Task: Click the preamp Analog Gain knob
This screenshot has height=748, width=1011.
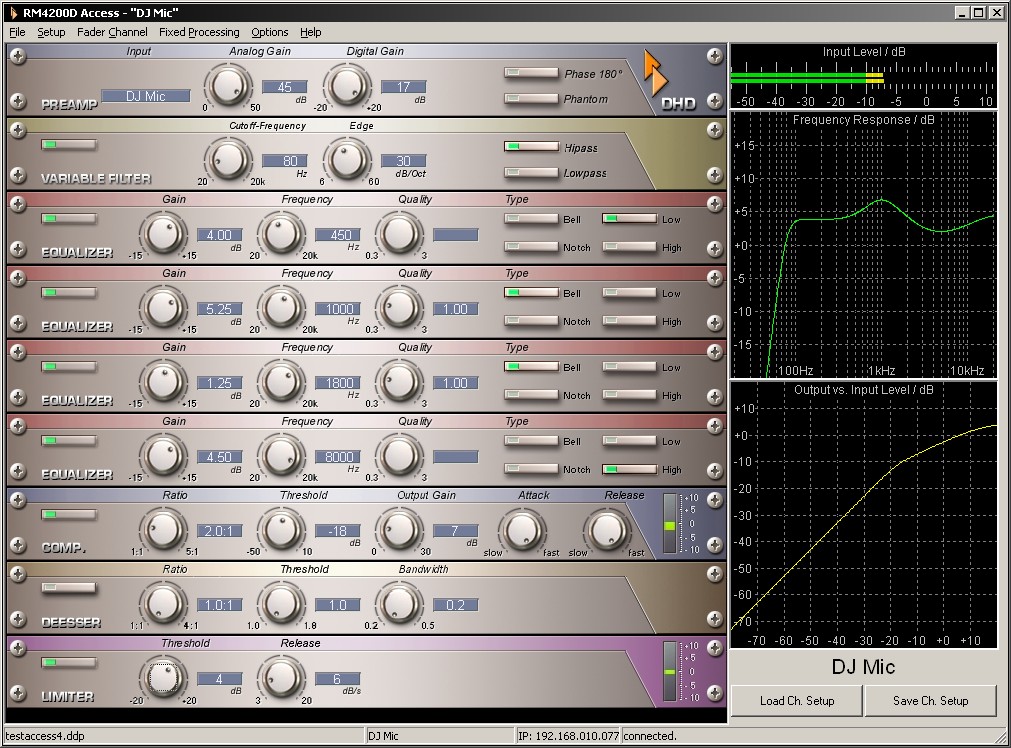Action: tap(228, 86)
